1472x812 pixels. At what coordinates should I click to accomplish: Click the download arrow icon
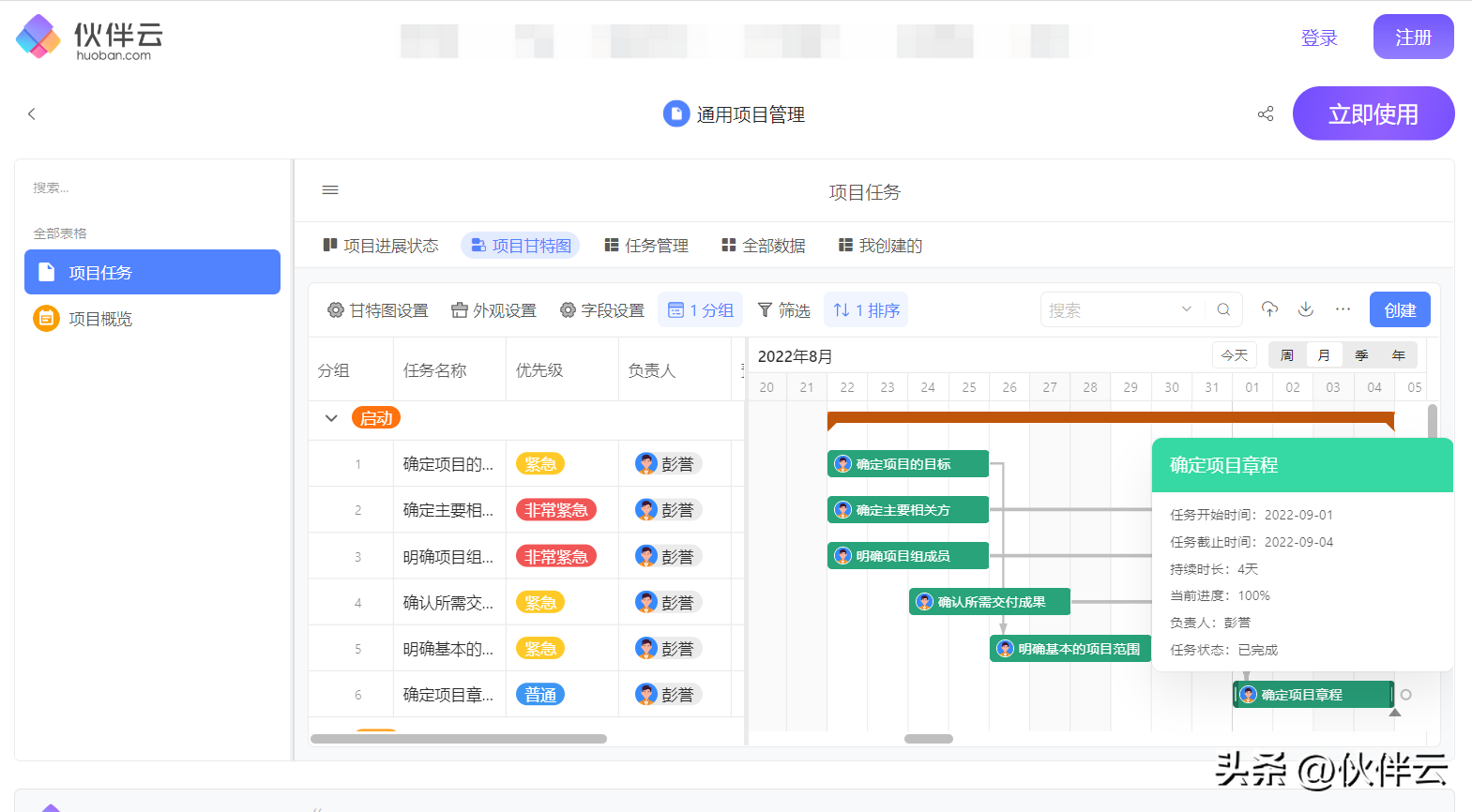click(x=1306, y=309)
